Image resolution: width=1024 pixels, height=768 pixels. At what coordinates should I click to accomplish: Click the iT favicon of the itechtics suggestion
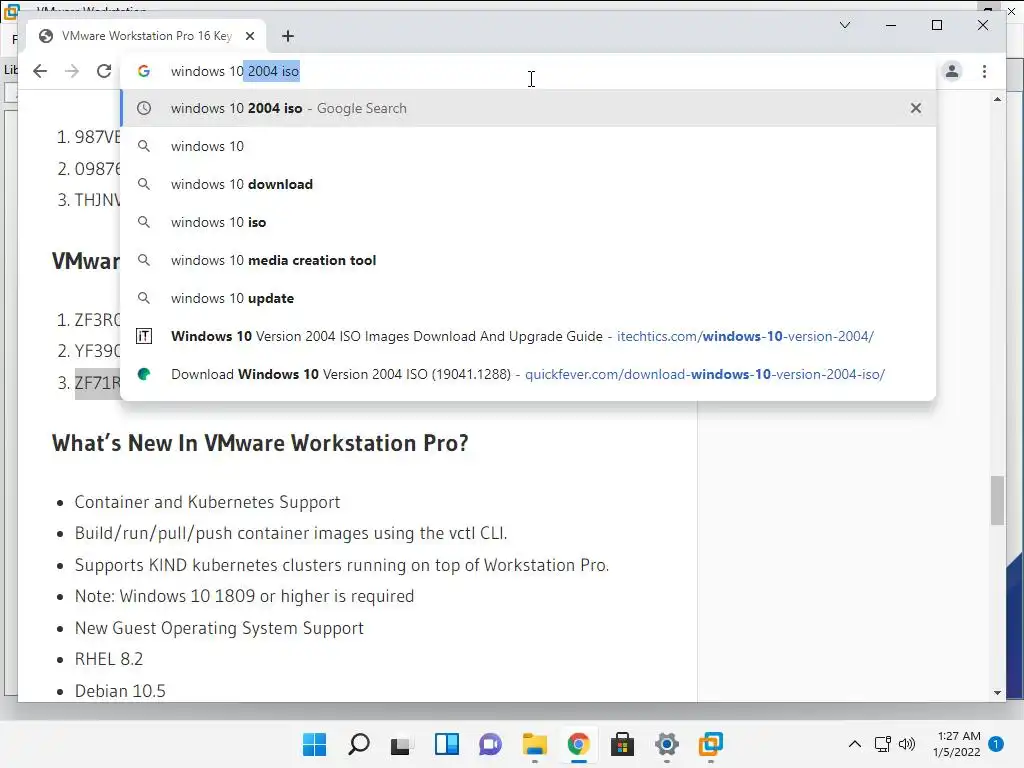pyautogui.click(x=144, y=336)
